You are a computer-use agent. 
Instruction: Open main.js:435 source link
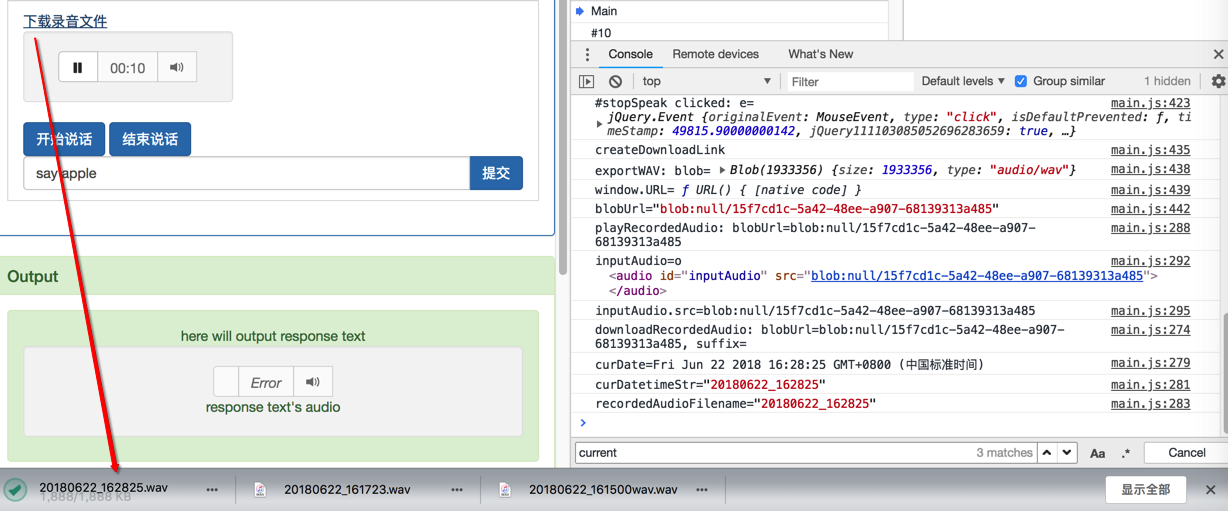tap(1150, 150)
